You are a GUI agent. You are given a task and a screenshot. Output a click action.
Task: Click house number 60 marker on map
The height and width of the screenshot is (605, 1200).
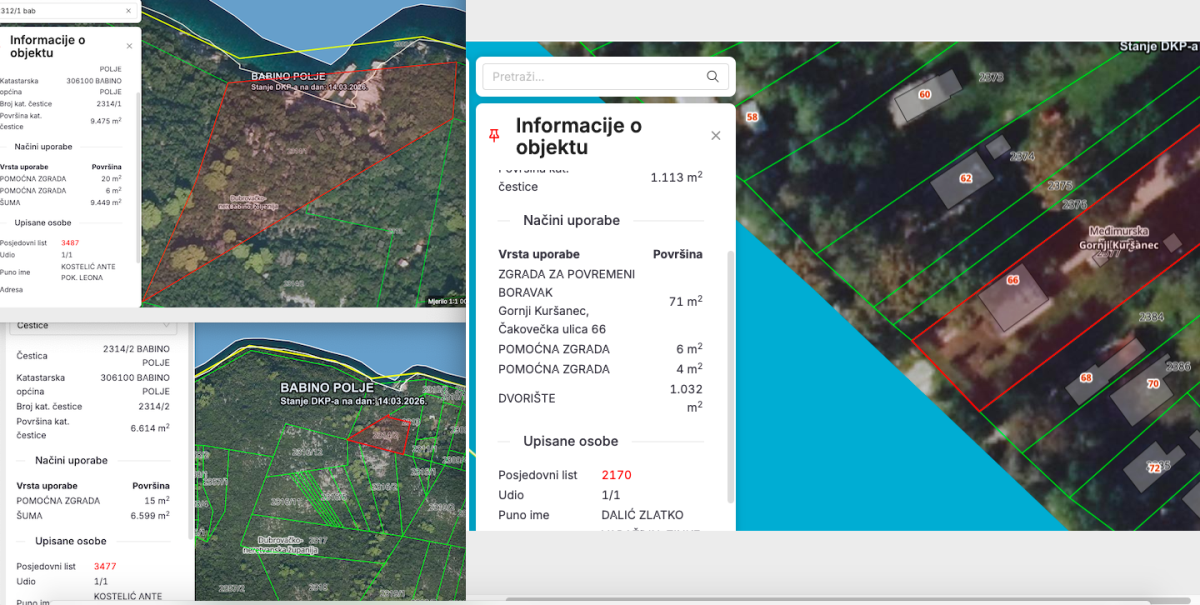(924, 95)
